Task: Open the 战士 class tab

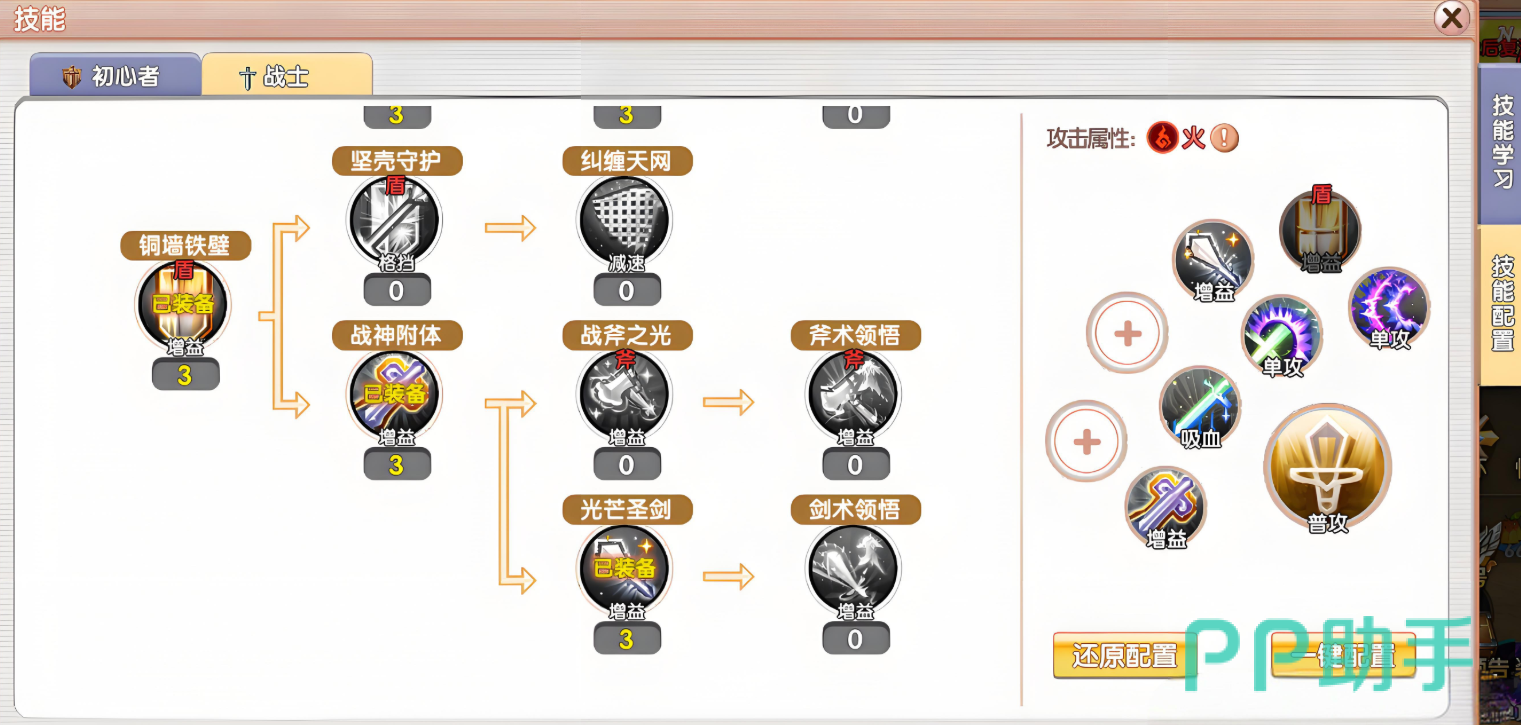Action: tap(287, 77)
